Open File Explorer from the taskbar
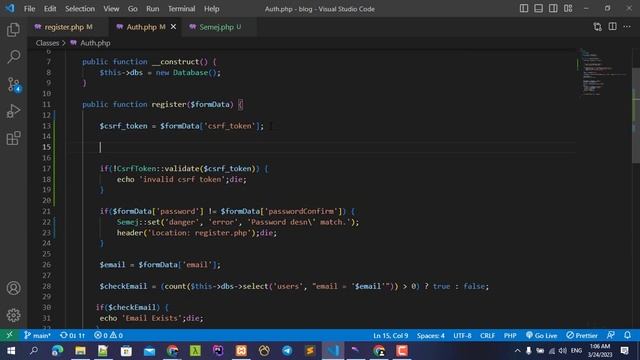This screenshot has height=360, width=640. (x=80, y=351)
